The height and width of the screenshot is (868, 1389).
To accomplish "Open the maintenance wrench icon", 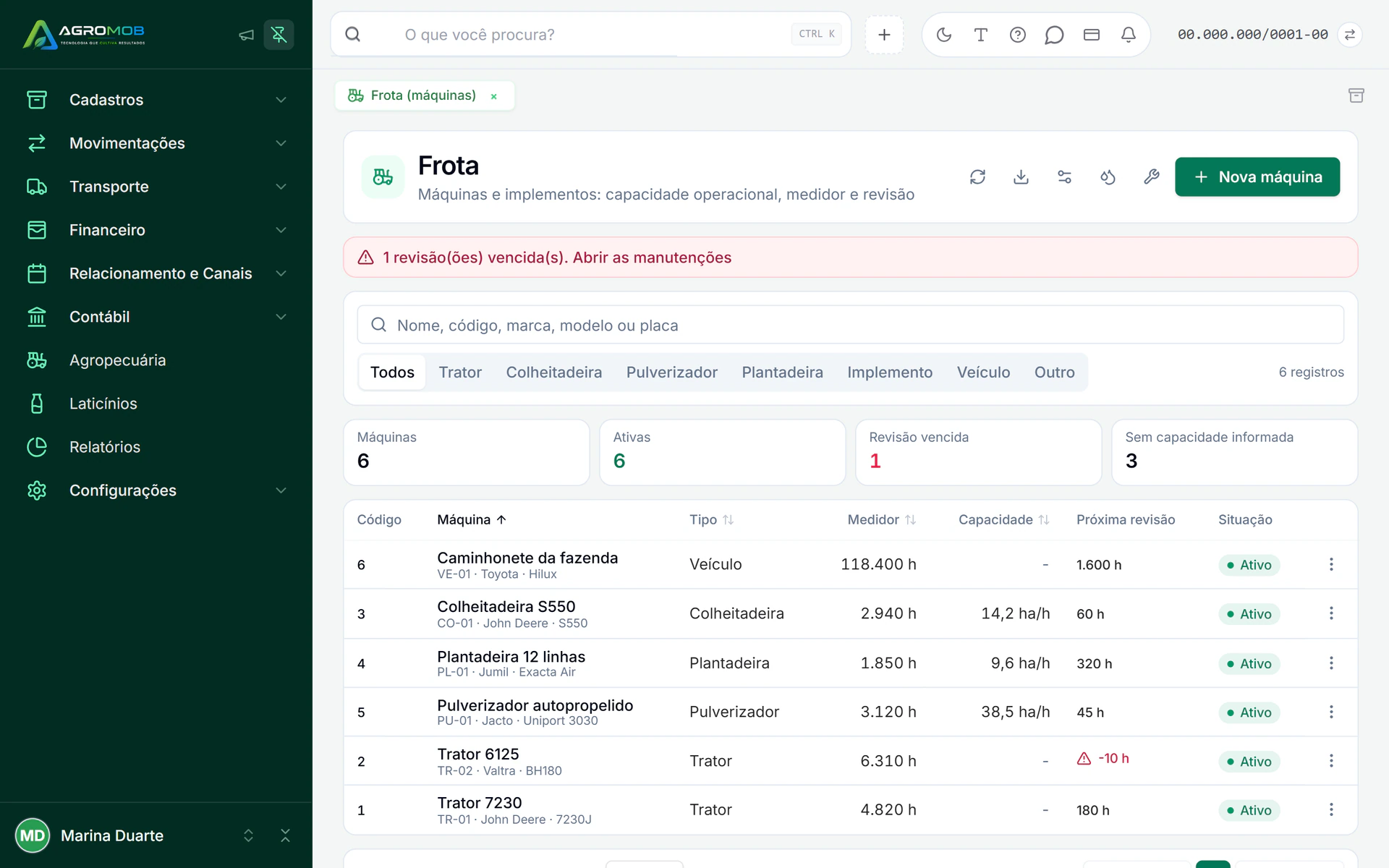I will pyautogui.click(x=1151, y=177).
